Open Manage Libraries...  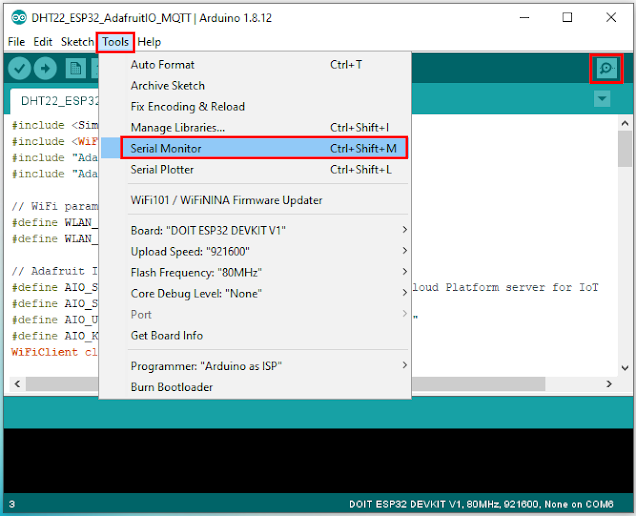(256, 127)
